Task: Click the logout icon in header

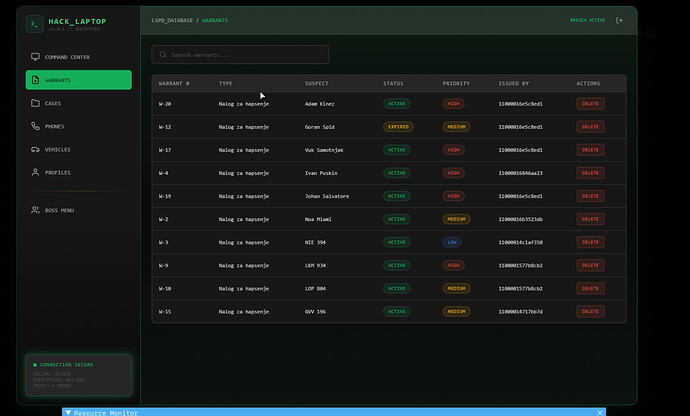Action: pos(619,20)
